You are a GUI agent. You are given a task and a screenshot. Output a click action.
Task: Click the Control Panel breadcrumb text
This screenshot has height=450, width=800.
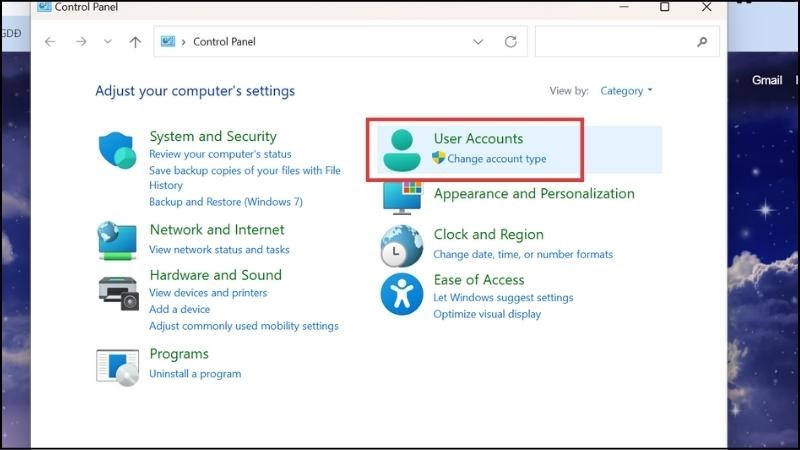(x=224, y=42)
